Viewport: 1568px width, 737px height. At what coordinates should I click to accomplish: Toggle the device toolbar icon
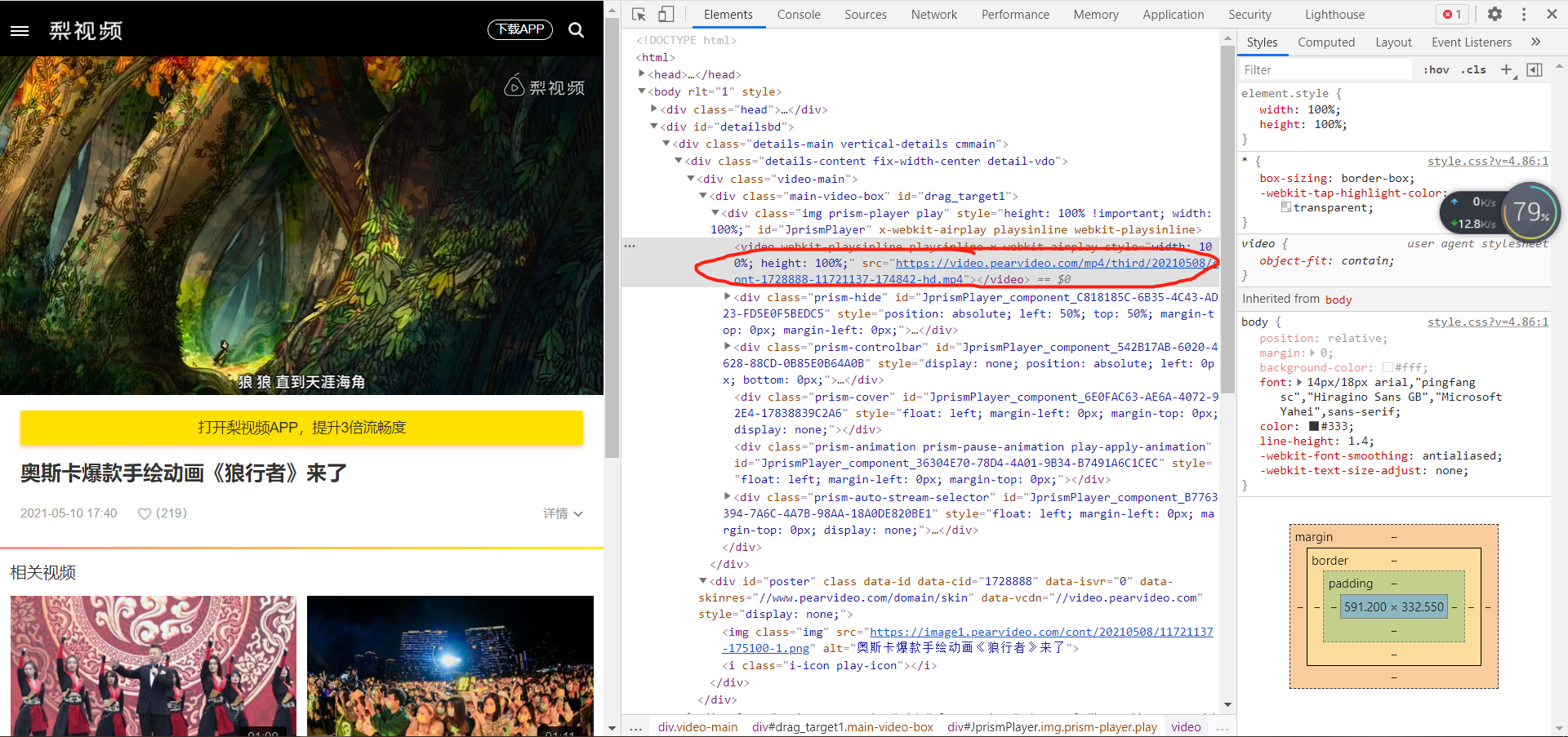coord(666,14)
